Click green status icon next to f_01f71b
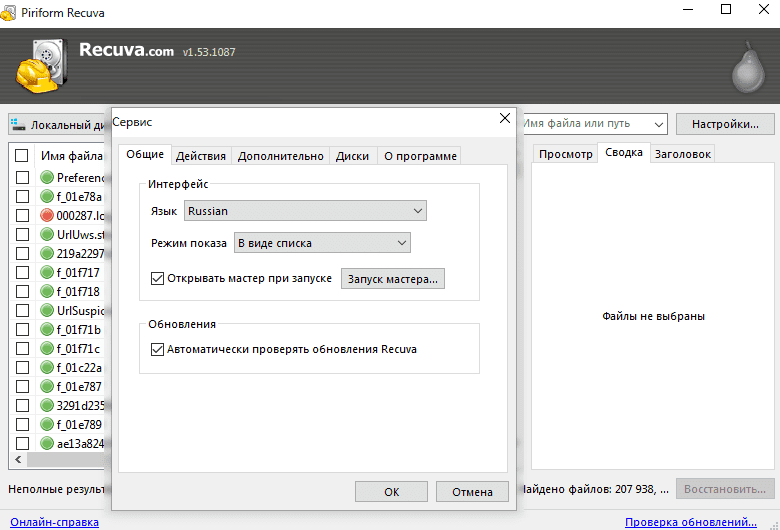 47,329
